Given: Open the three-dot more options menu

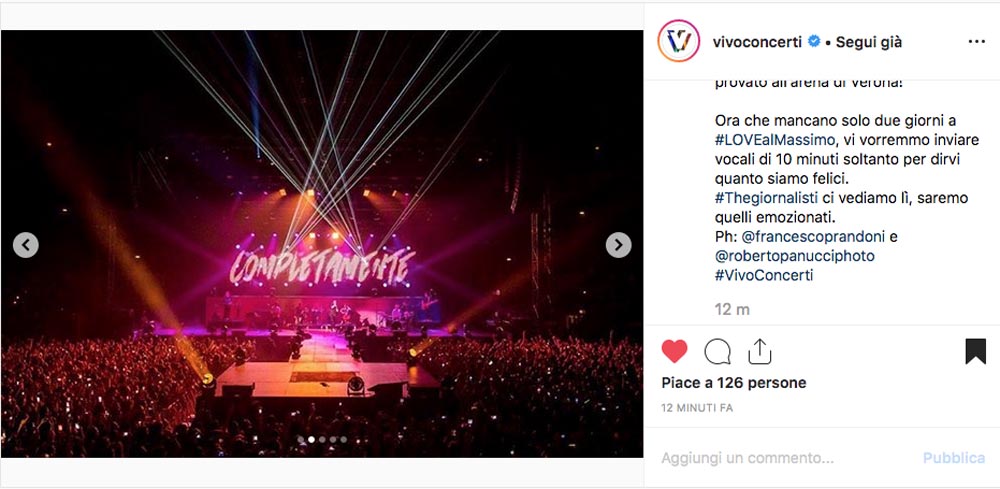Looking at the screenshot, I should pyautogui.click(x=976, y=42).
